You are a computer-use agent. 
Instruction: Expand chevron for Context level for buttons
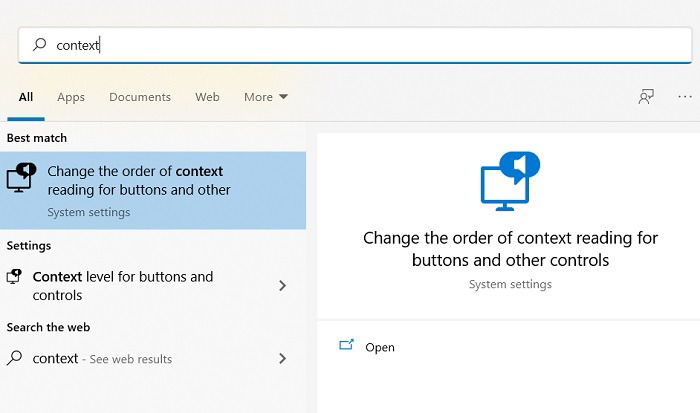coord(282,285)
